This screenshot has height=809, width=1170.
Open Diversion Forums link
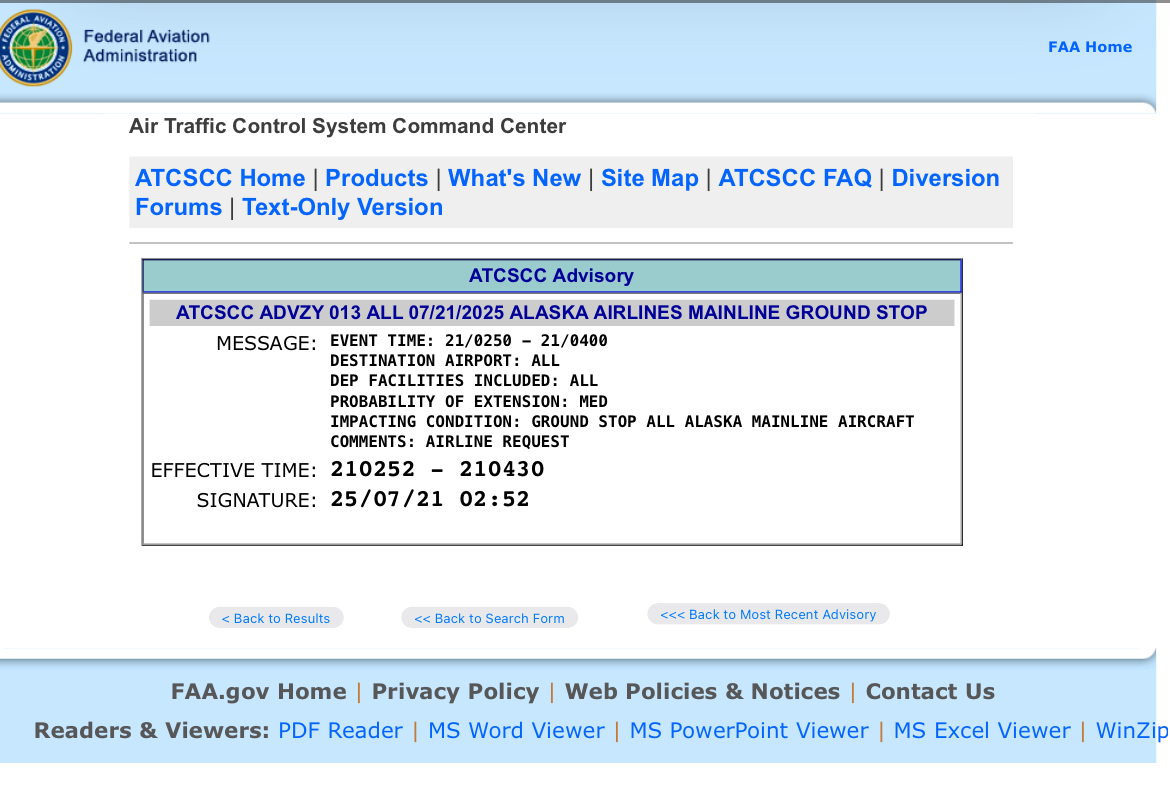(945, 178)
